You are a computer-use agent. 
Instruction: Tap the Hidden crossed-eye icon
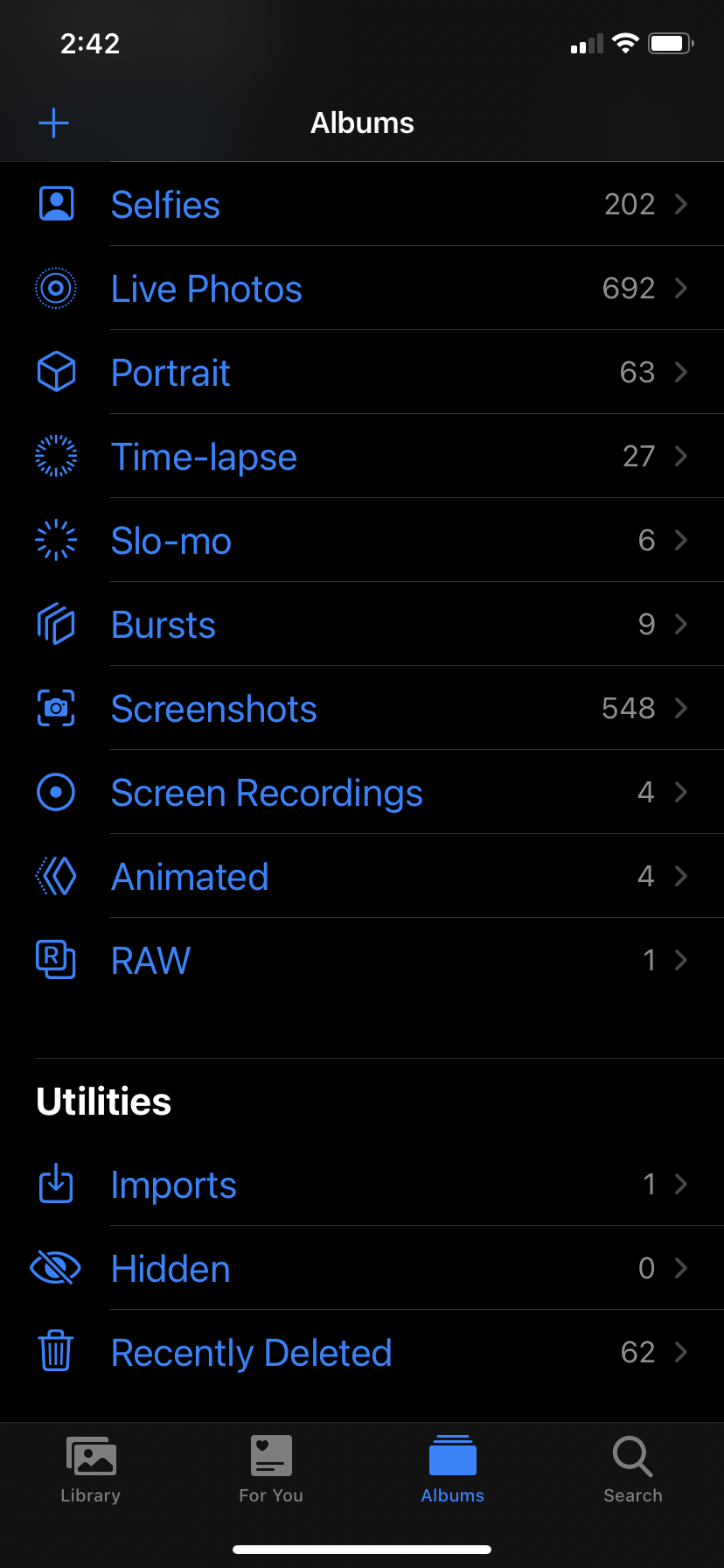[56, 1268]
